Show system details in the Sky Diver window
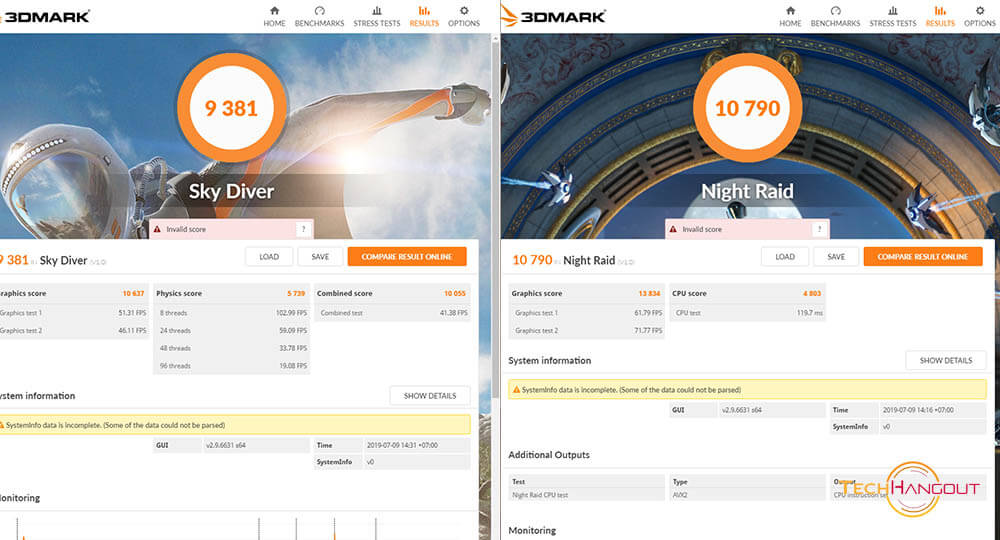Viewport: 1000px width, 540px height. pyautogui.click(x=430, y=396)
